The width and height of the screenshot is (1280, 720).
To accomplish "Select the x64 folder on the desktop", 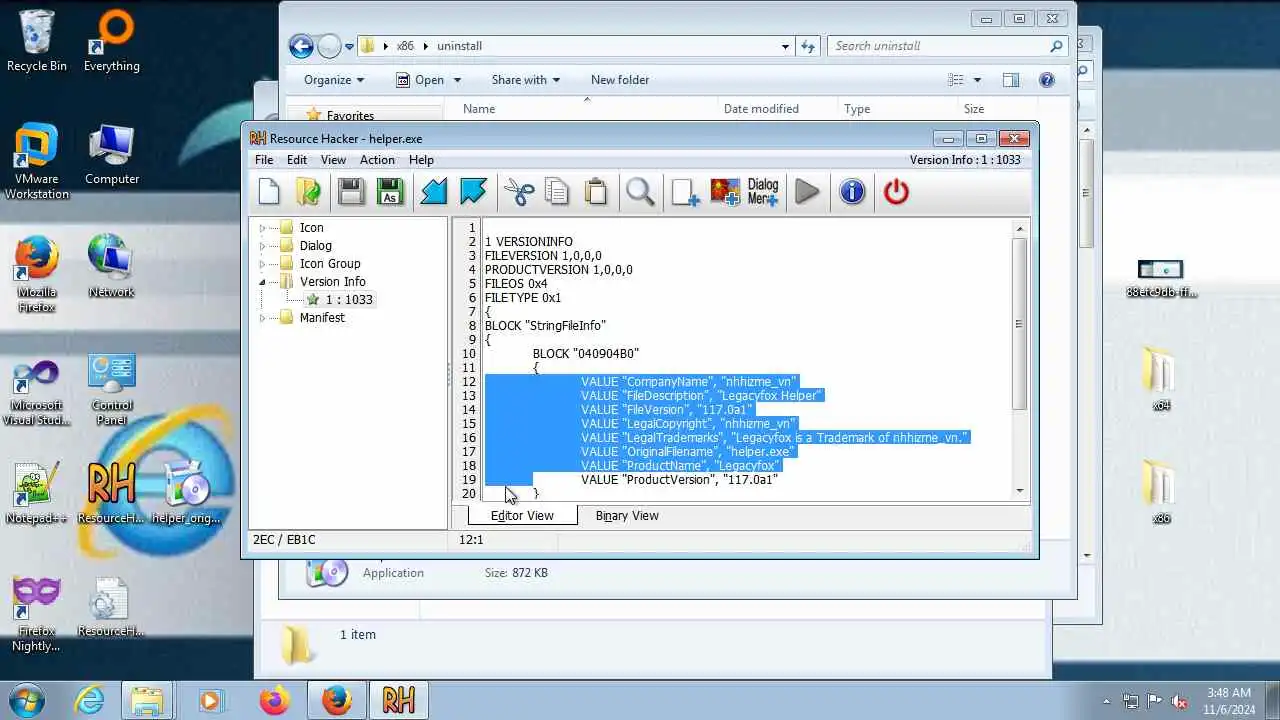I will (x=1161, y=380).
